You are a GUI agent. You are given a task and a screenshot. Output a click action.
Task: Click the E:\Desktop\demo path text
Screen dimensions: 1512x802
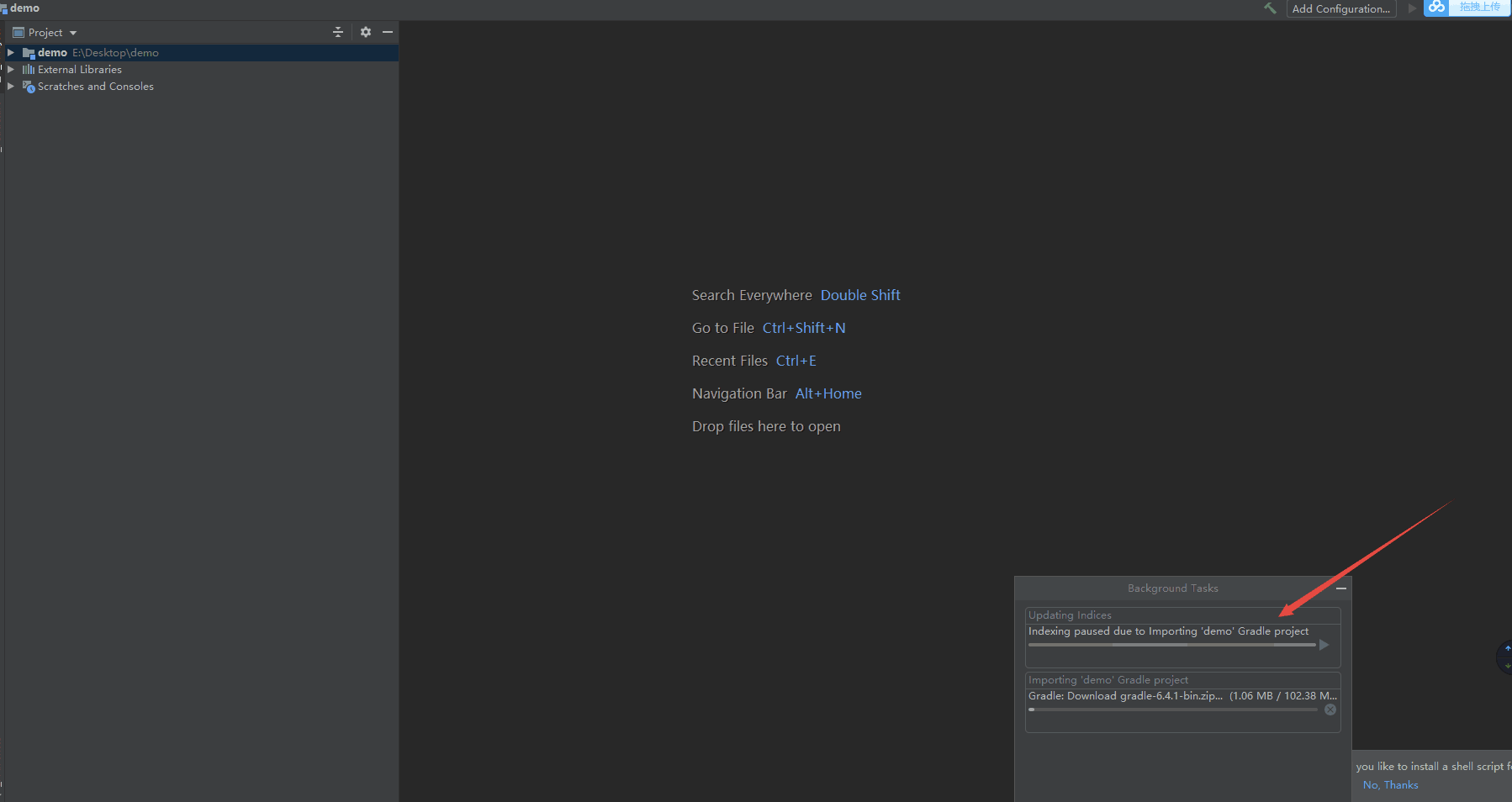tap(115, 52)
